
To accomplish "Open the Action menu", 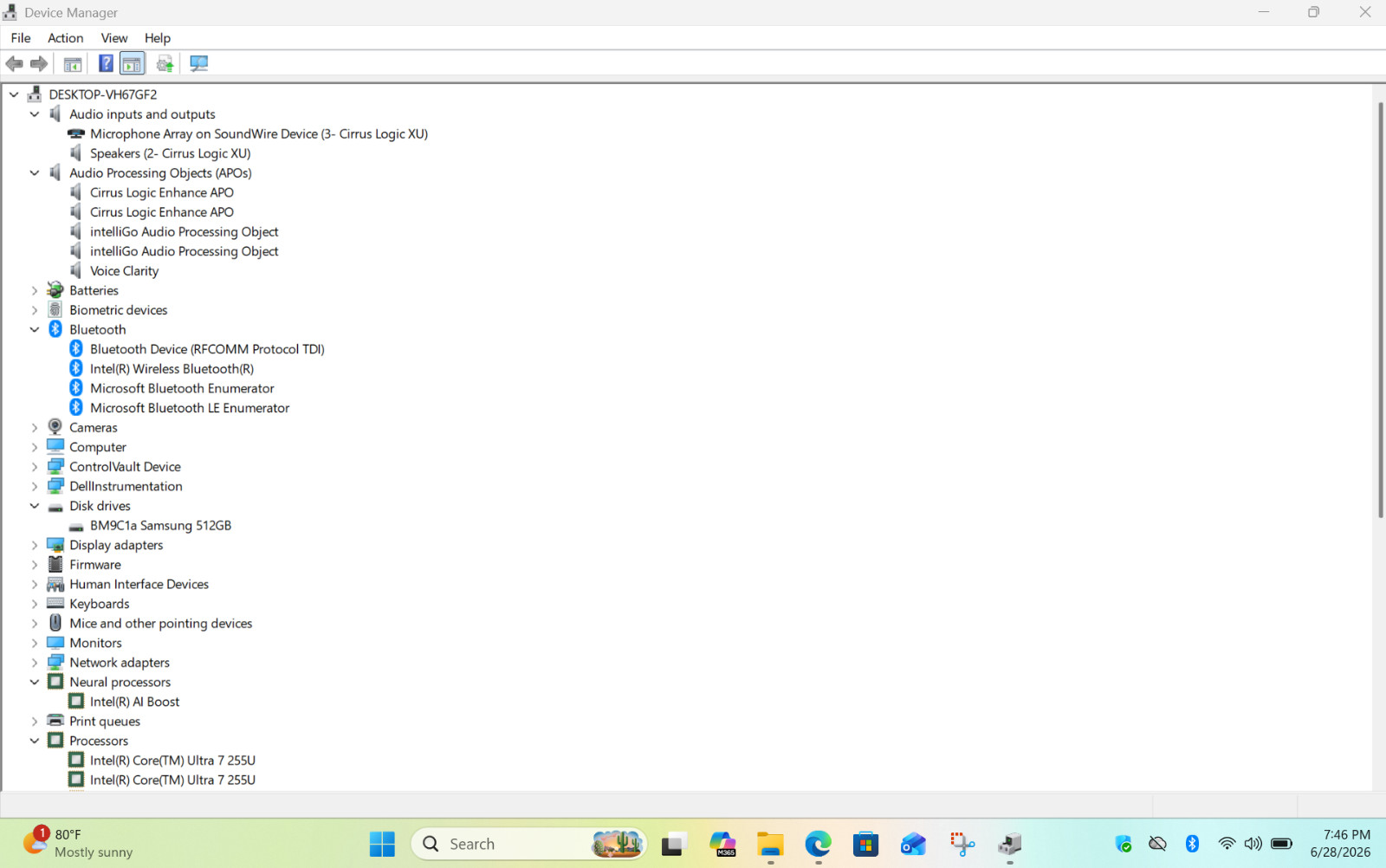I will 66,38.
